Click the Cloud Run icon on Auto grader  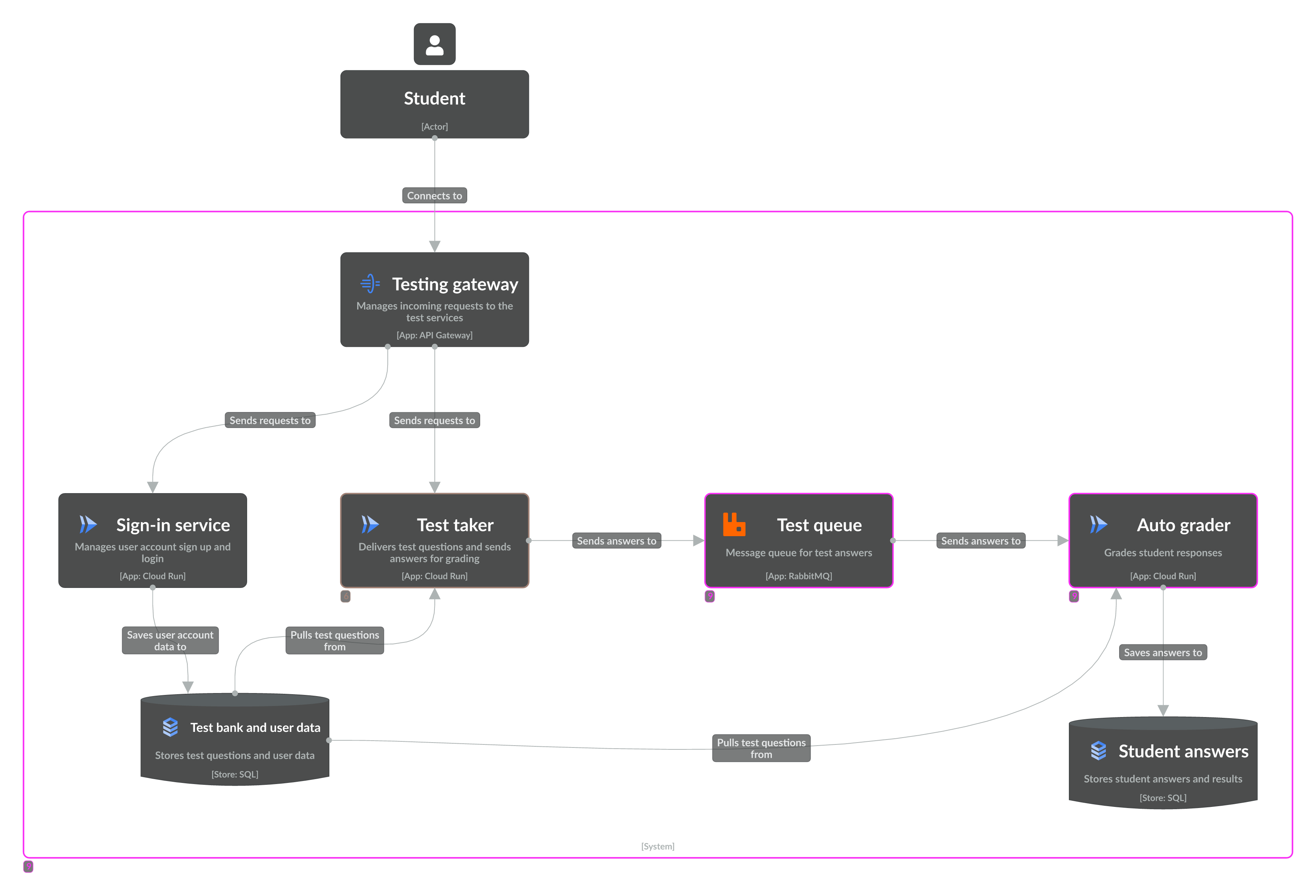tap(1100, 523)
